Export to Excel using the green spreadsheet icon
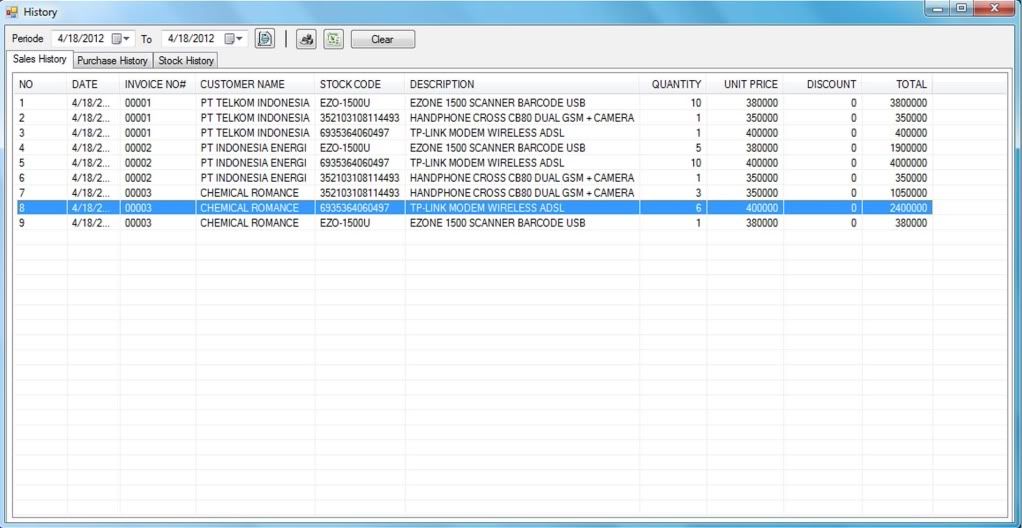The height and width of the screenshot is (528, 1022). pyautogui.click(x=334, y=38)
